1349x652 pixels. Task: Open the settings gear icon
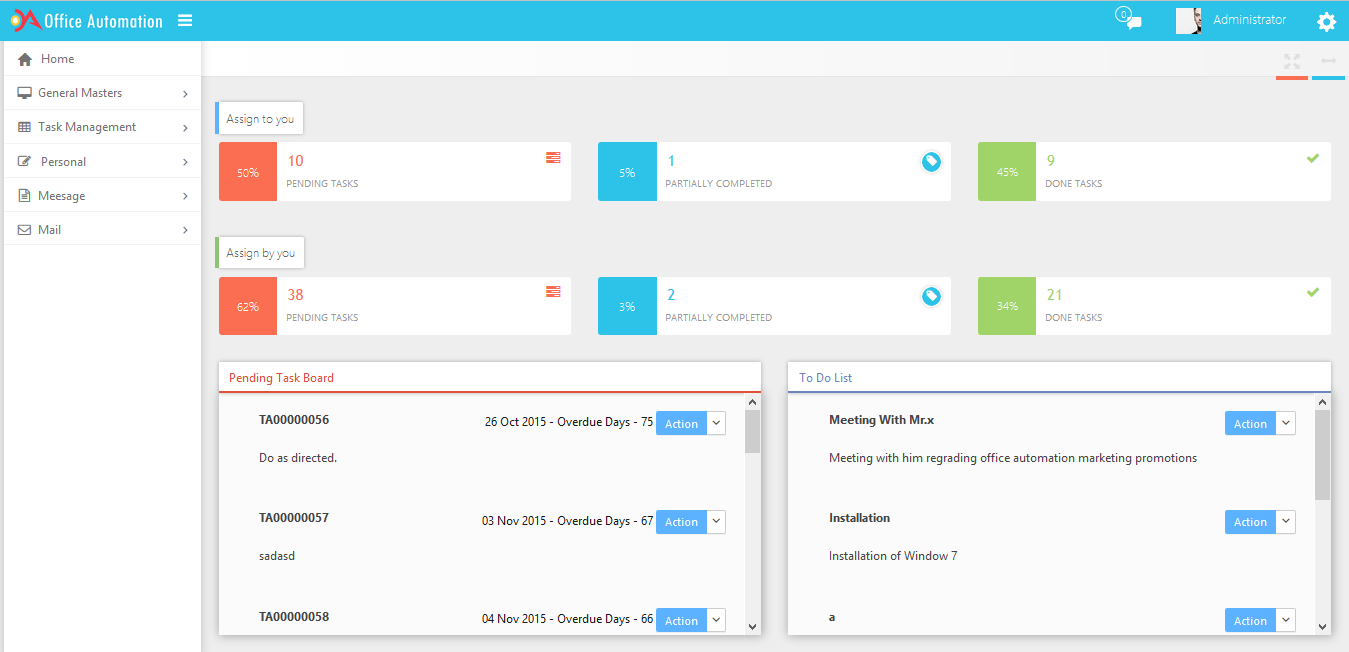[1326, 22]
